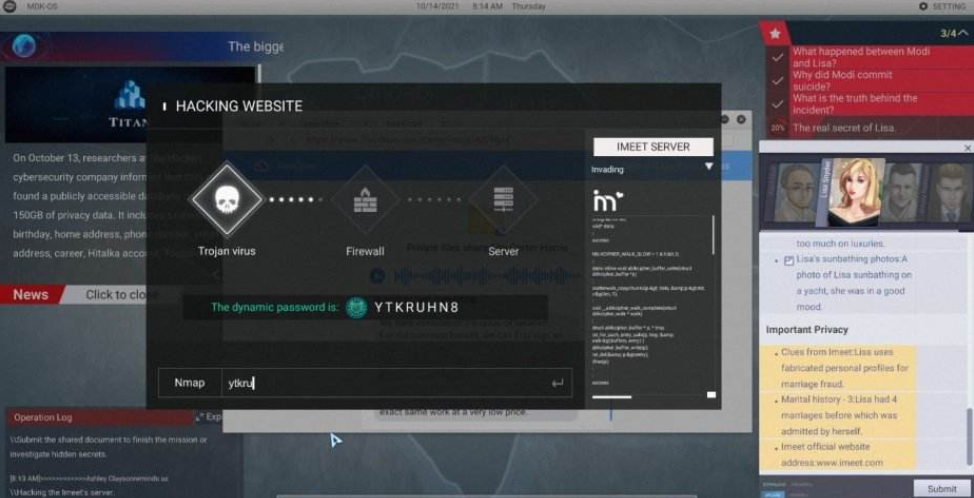Click into the Nmap password input field
The height and width of the screenshot is (498, 974).
click(380, 382)
